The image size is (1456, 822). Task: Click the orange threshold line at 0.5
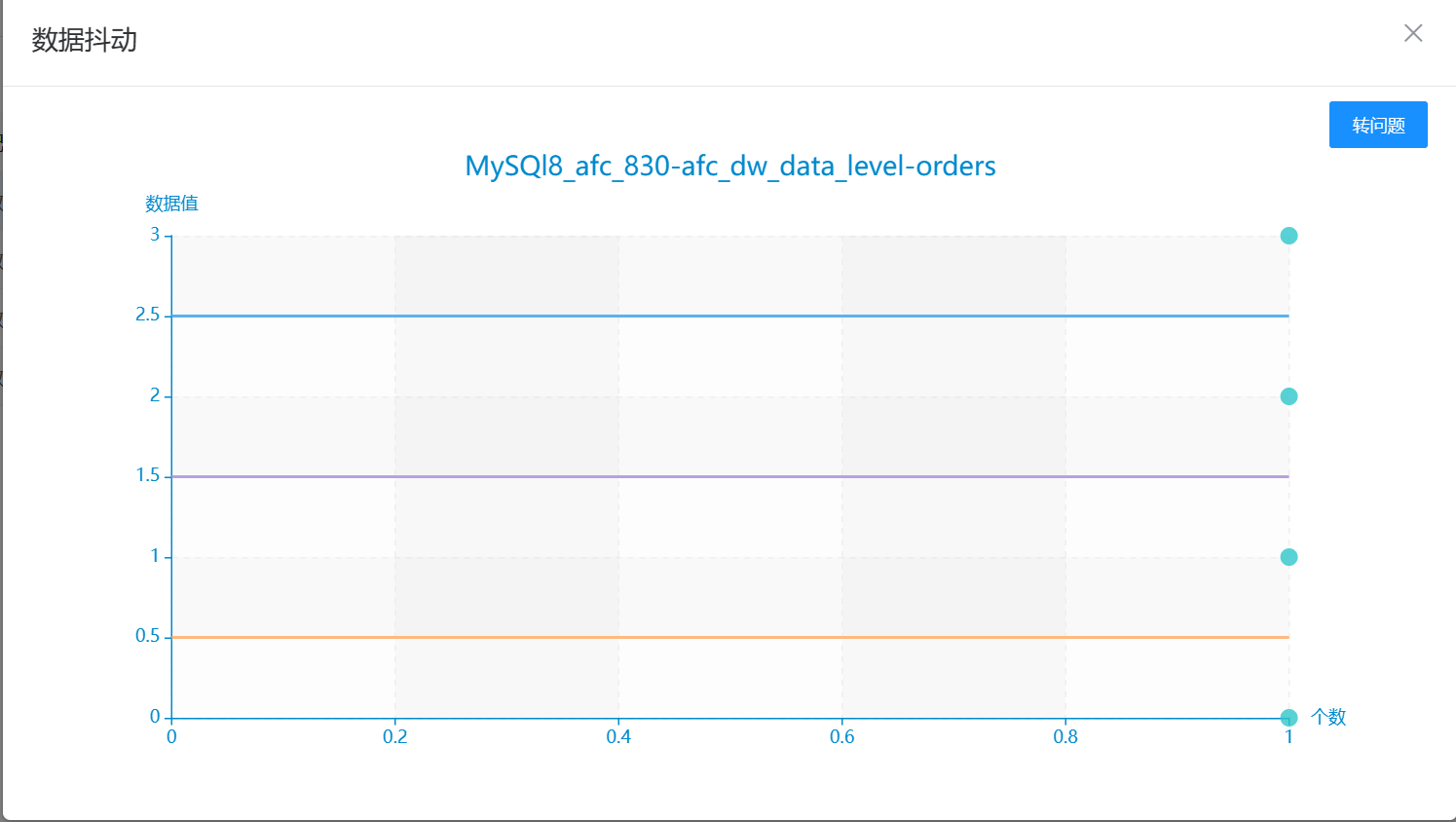[730, 637]
